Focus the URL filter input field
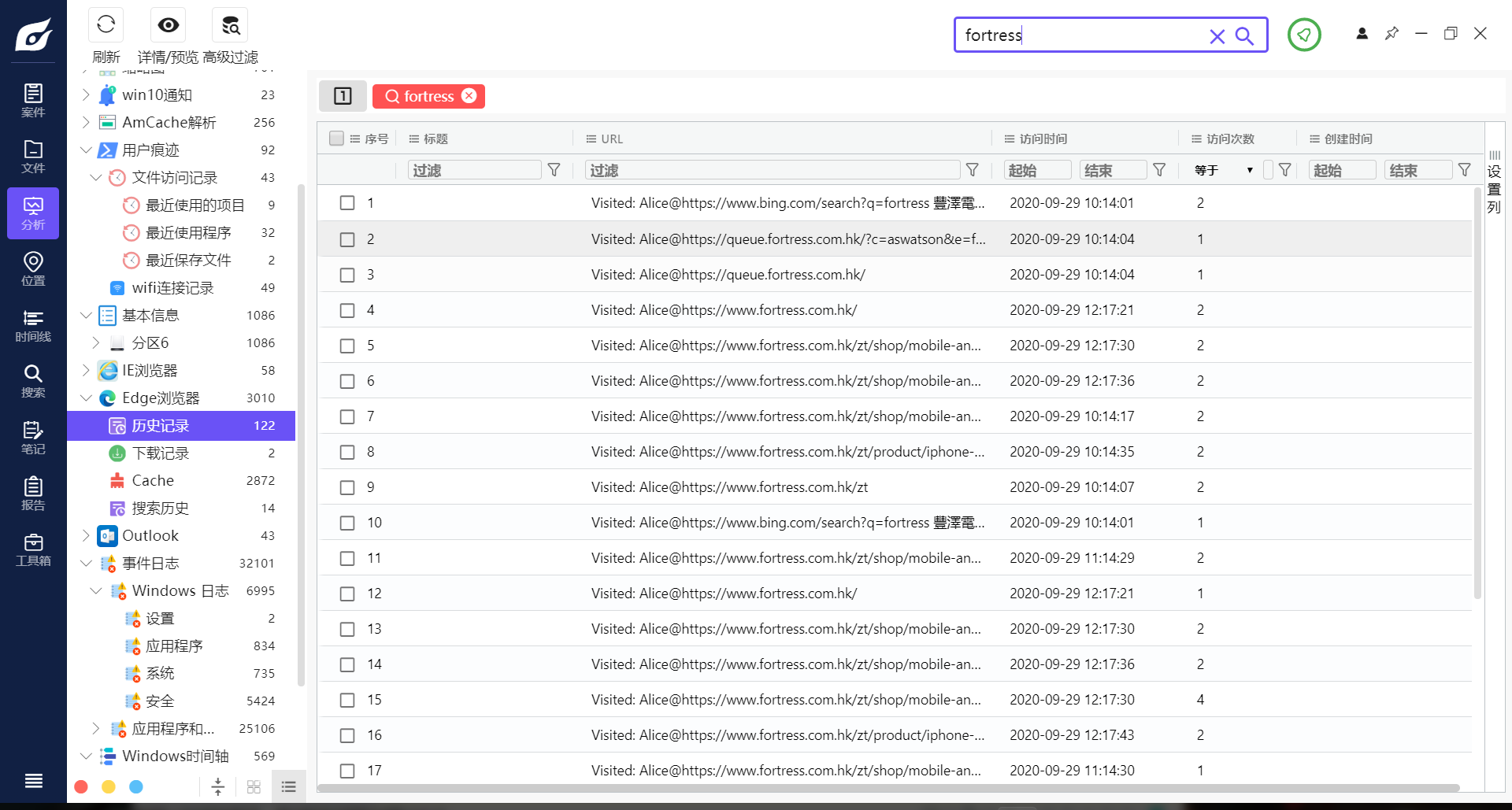Image resolution: width=1512 pixels, height=810 pixels. pyautogui.click(x=773, y=170)
